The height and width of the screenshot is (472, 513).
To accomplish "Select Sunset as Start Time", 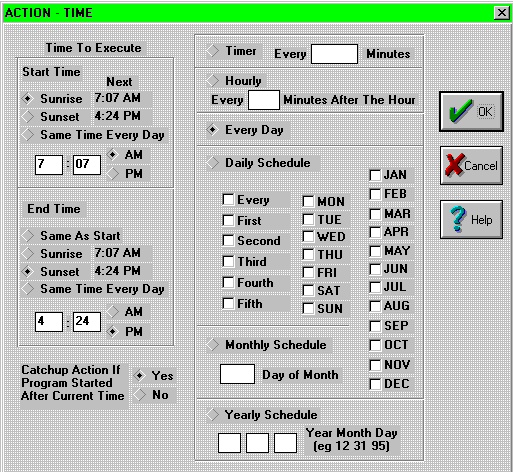I will coord(28,117).
